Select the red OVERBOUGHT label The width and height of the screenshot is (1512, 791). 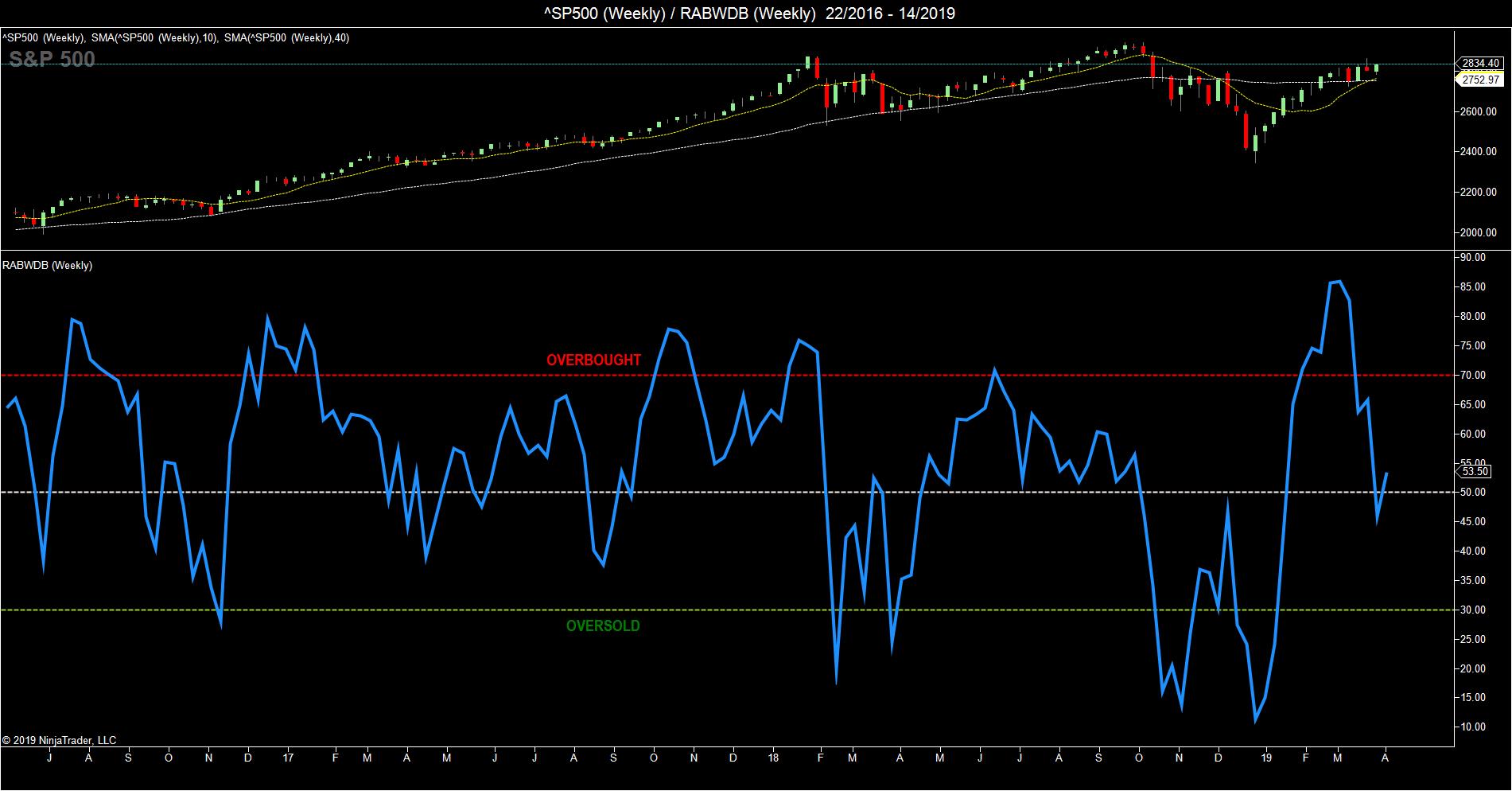click(593, 360)
